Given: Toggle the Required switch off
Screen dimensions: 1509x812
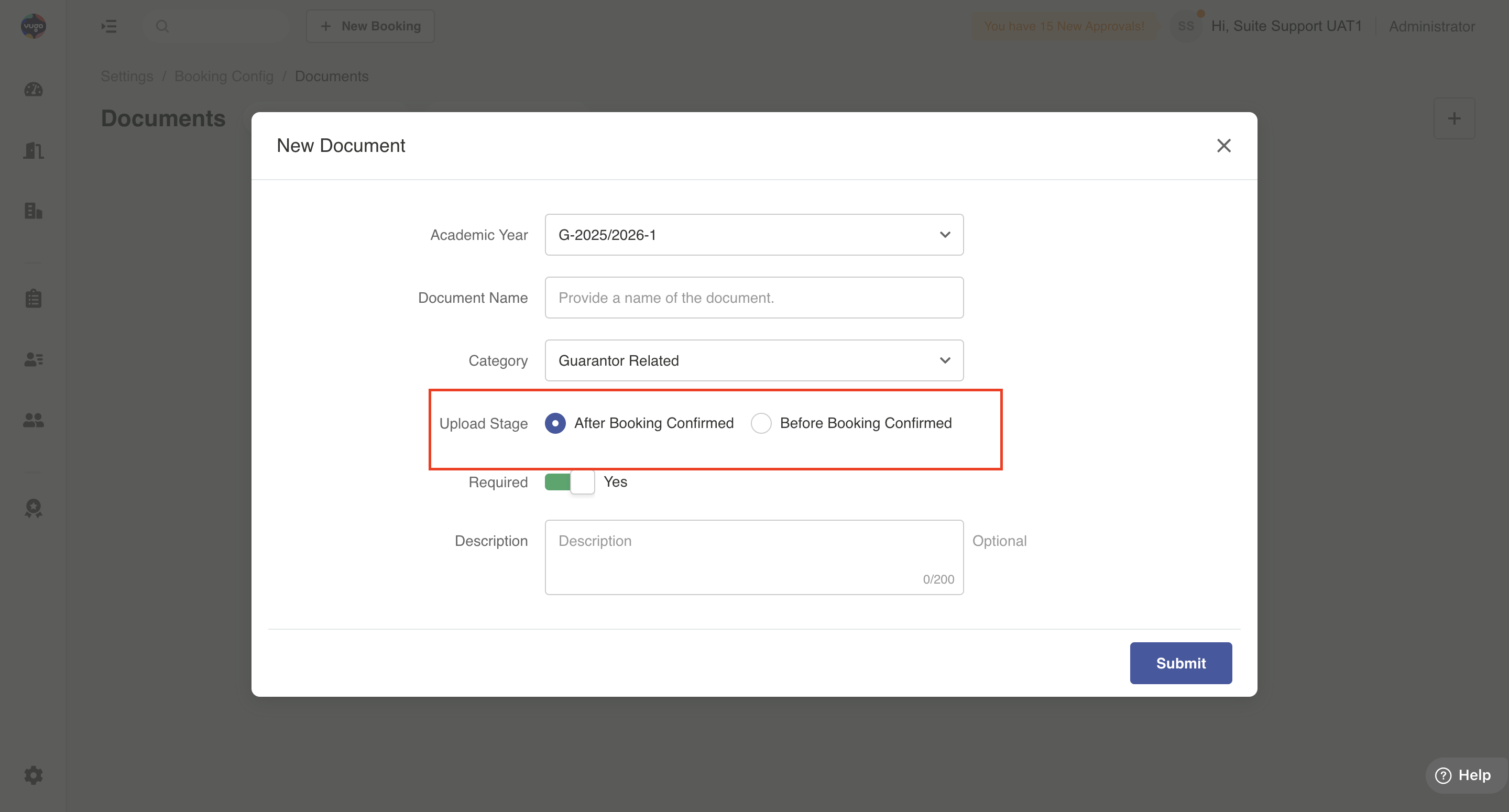Looking at the screenshot, I should click(570, 482).
